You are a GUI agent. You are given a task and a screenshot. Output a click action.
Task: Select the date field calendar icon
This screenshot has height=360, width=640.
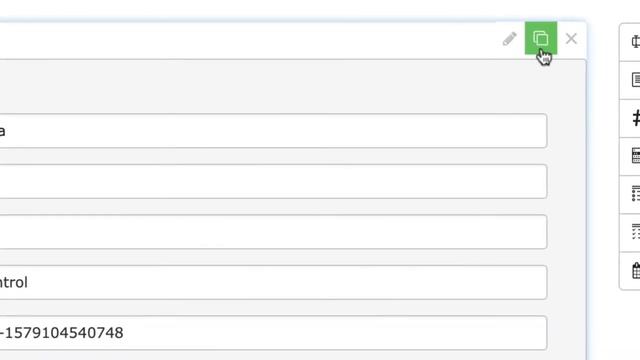tap(635, 270)
